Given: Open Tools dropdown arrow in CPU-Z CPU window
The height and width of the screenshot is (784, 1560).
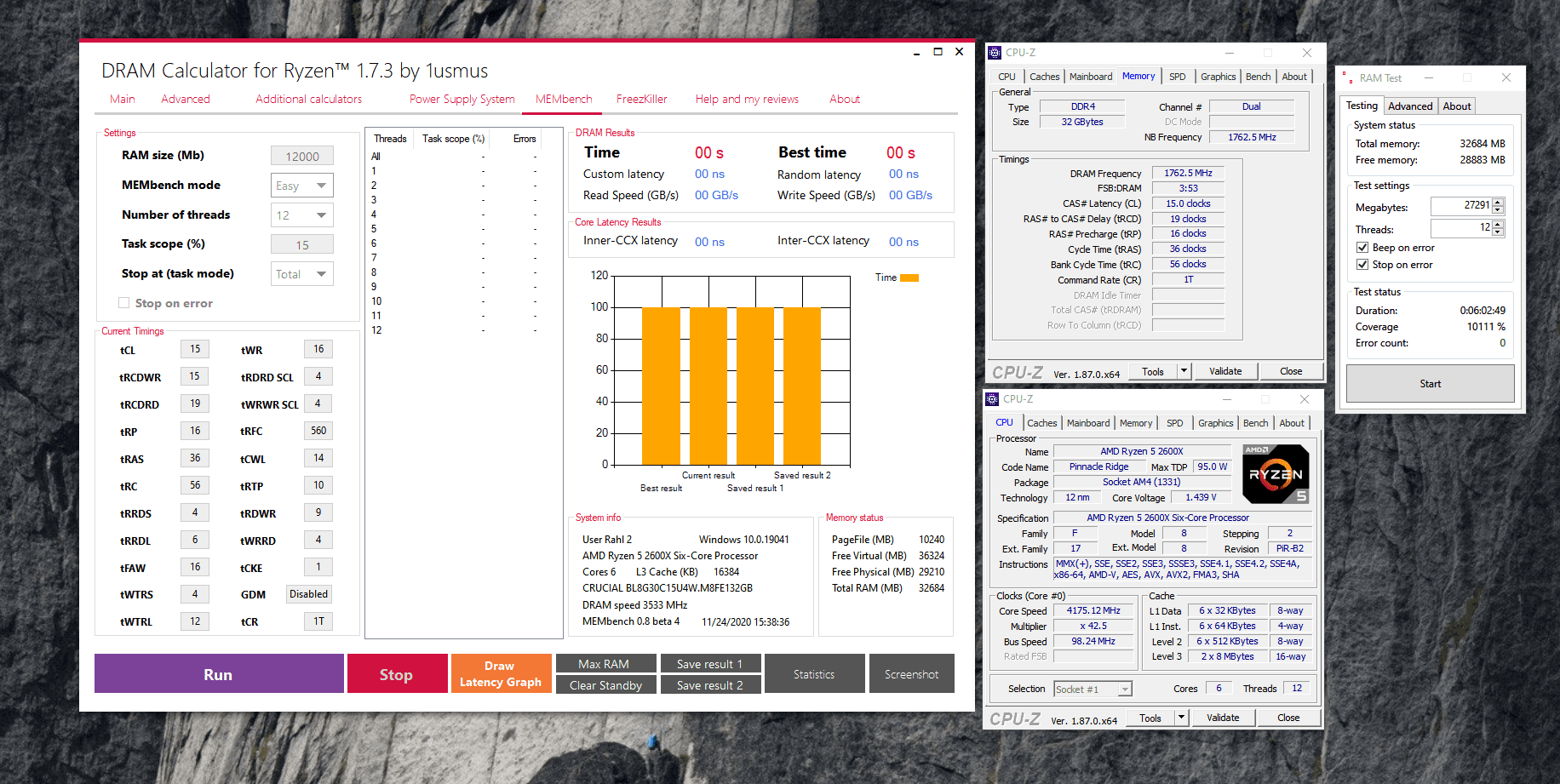Looking at the screenshot, I should pyautogui.click(x=1181, y=718).
